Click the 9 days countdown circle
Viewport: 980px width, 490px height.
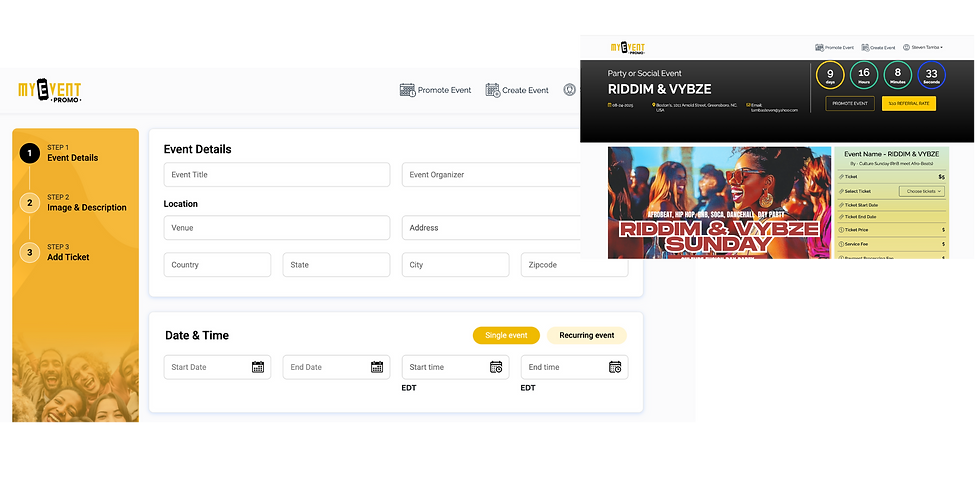(830, 76)
